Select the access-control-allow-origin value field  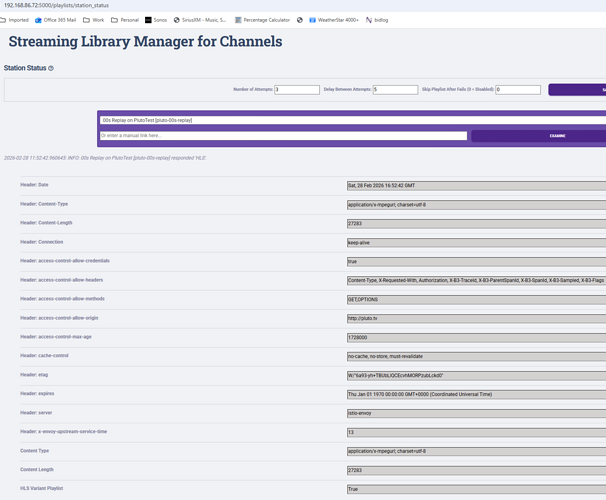[476, 319]
